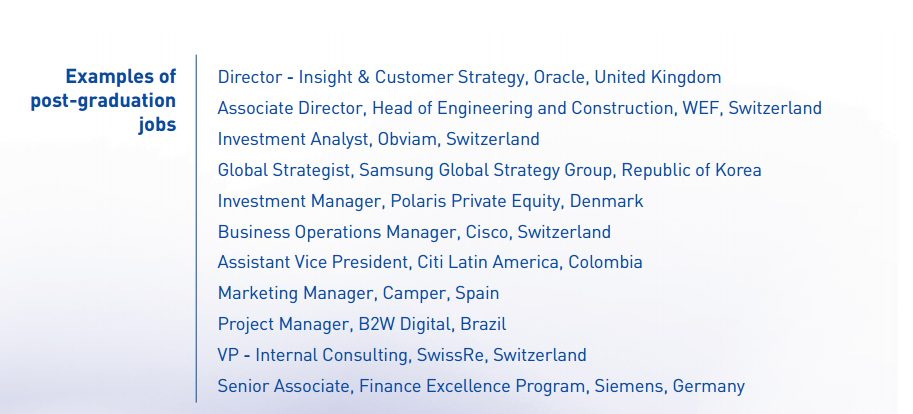This screenshot has width=913, height=414.
Task: Click the "Examples of post-graduation jobs" heading
Action: (x=104, y=100)
